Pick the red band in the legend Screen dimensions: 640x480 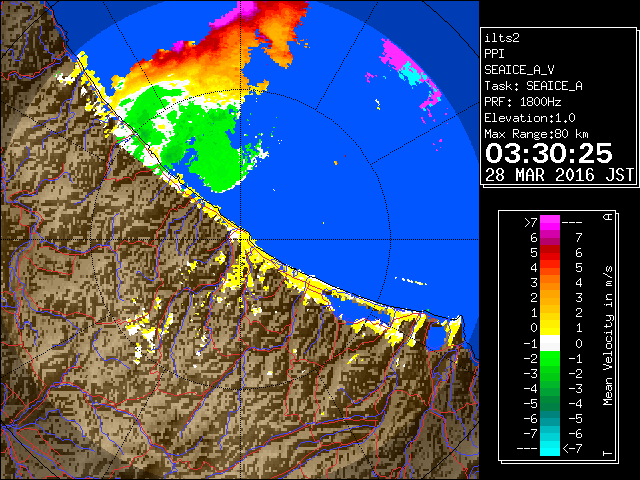pos(550,253)
